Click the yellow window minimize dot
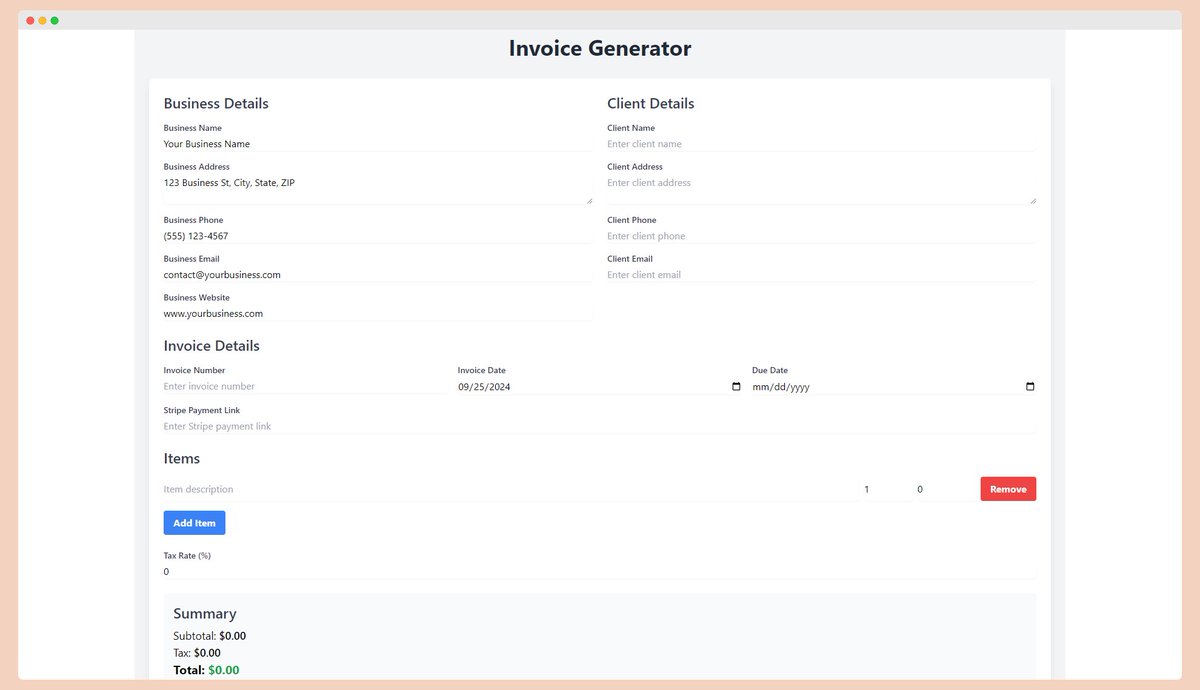 [42, 21]
